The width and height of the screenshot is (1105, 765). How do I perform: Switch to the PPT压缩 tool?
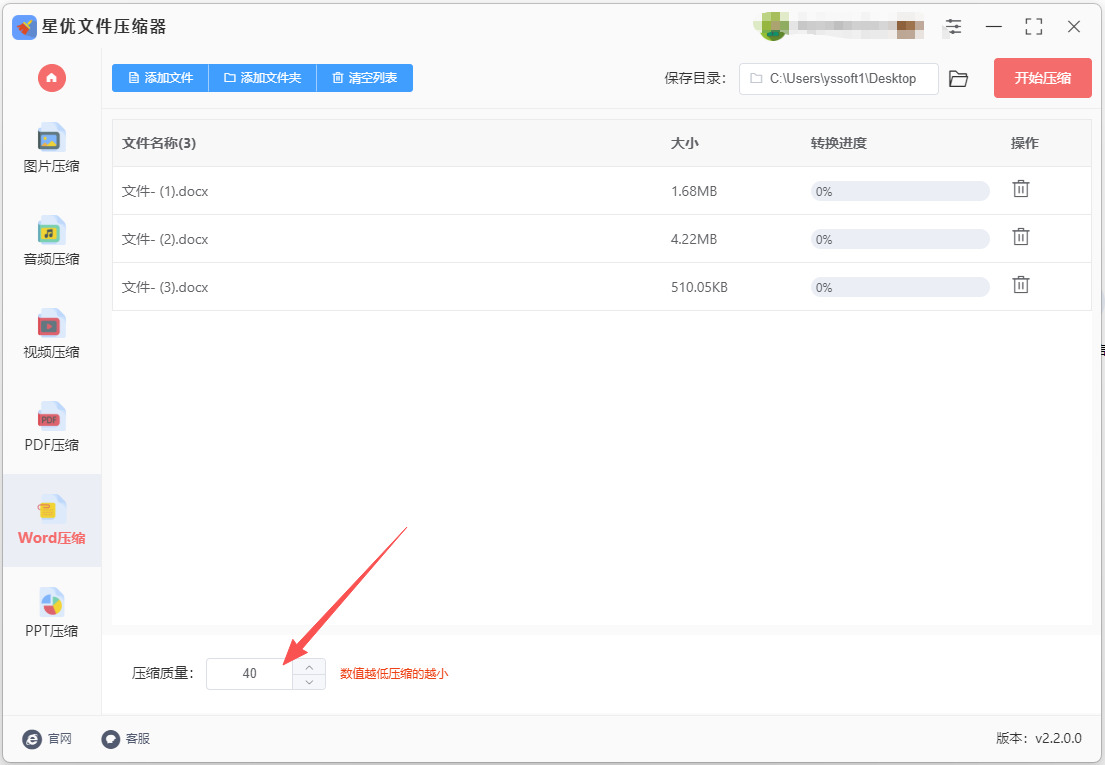[51, 614]
